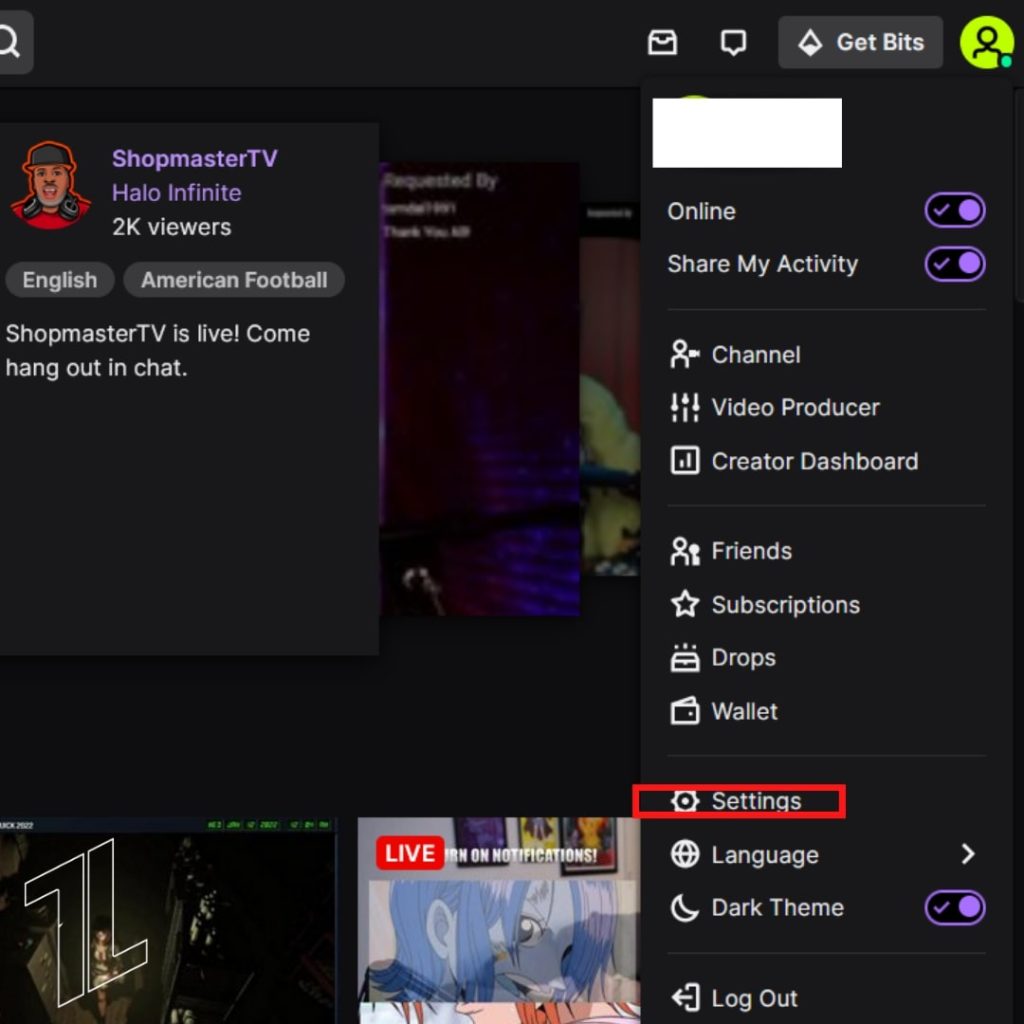The image size is (1024, 1024).
Task: Open the ShopmasterTV channel link
Action: tap(195, 159)
